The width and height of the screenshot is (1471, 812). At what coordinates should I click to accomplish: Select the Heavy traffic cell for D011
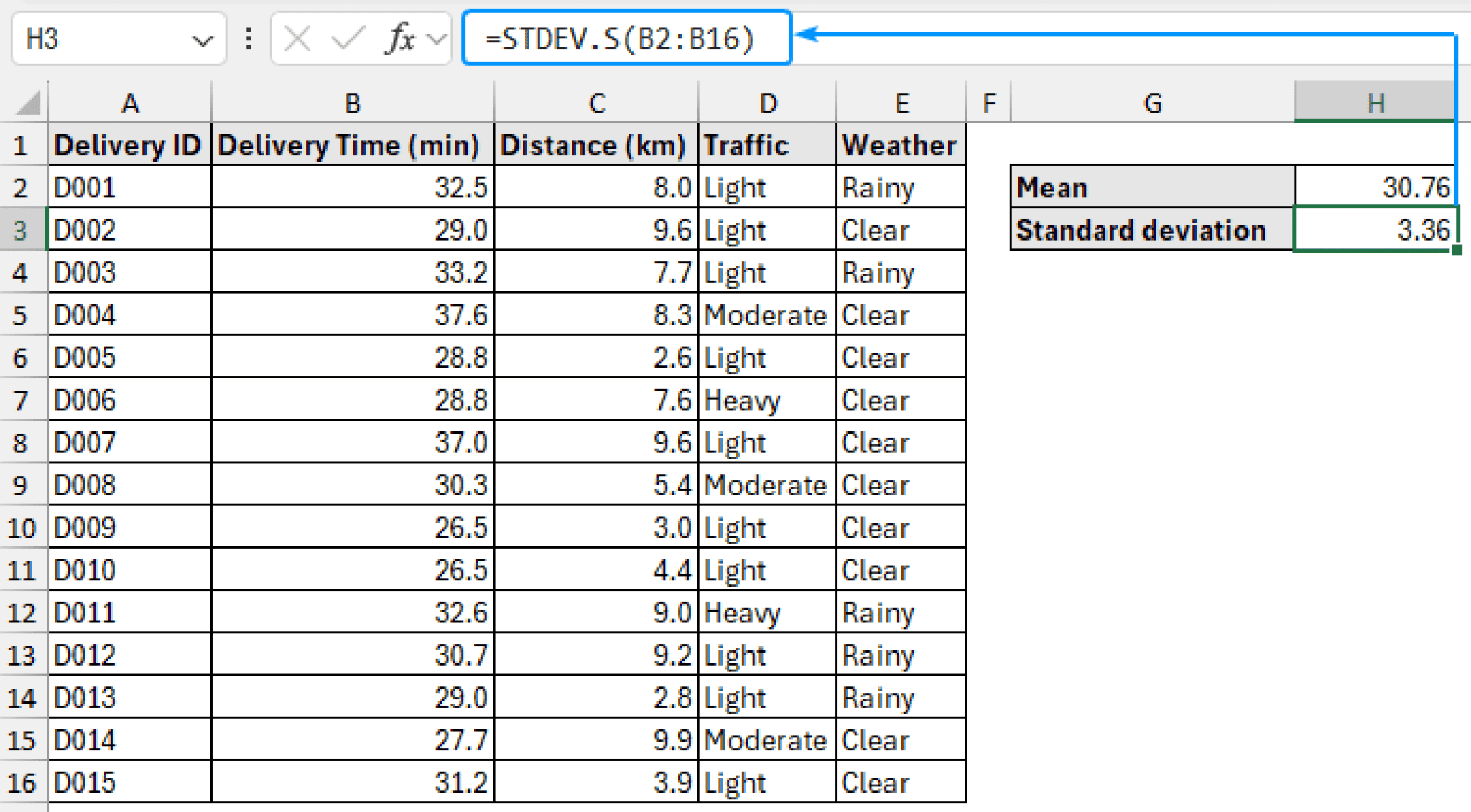766,612
